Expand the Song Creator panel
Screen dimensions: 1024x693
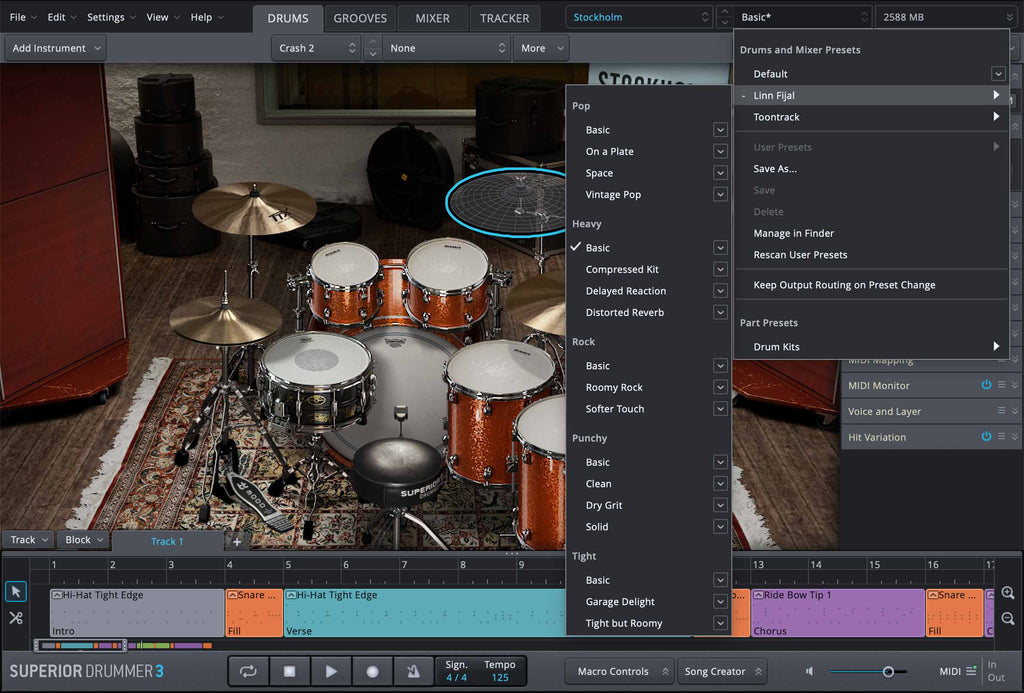tap(721, 671)
